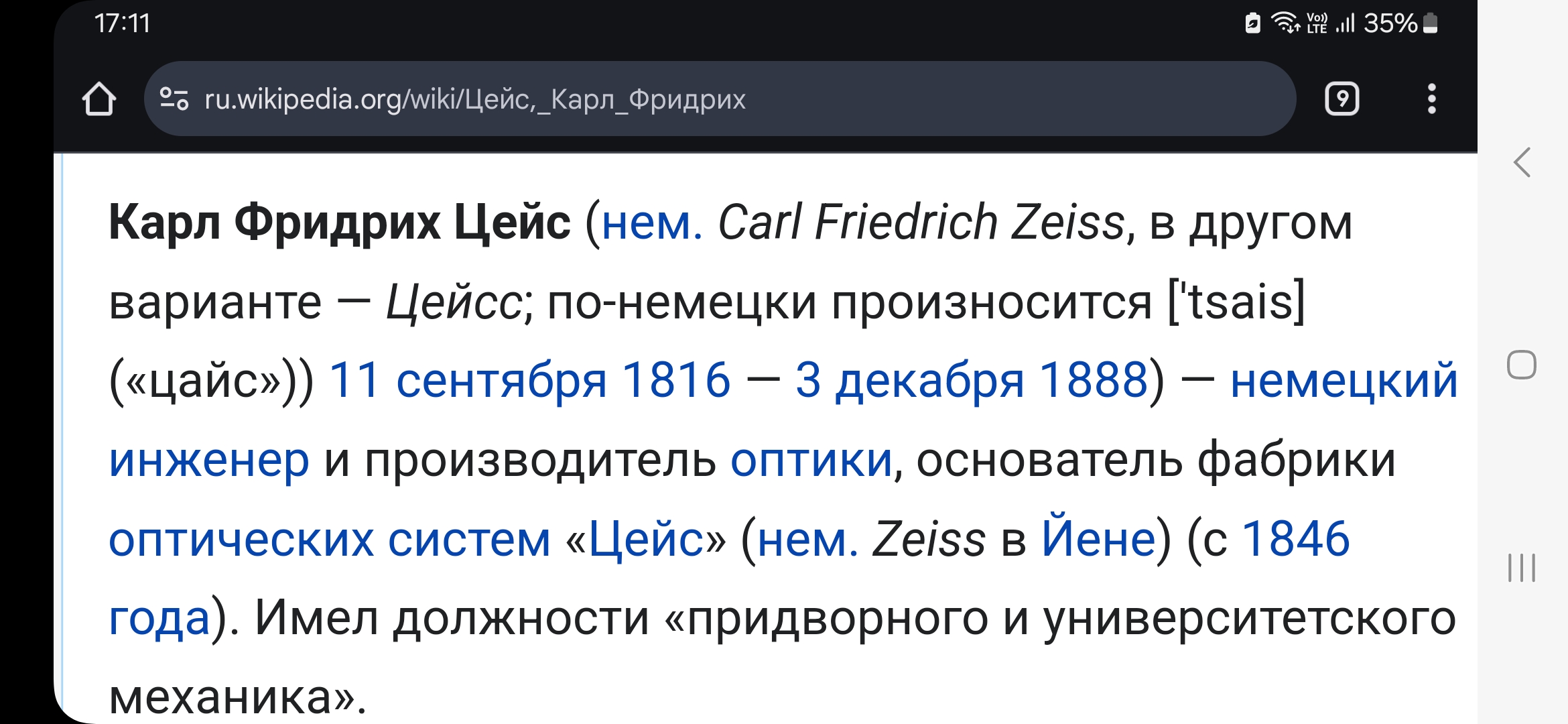1568x724 pixels.
Task: Open site settings icon in address bar
Action: point(174,99)
